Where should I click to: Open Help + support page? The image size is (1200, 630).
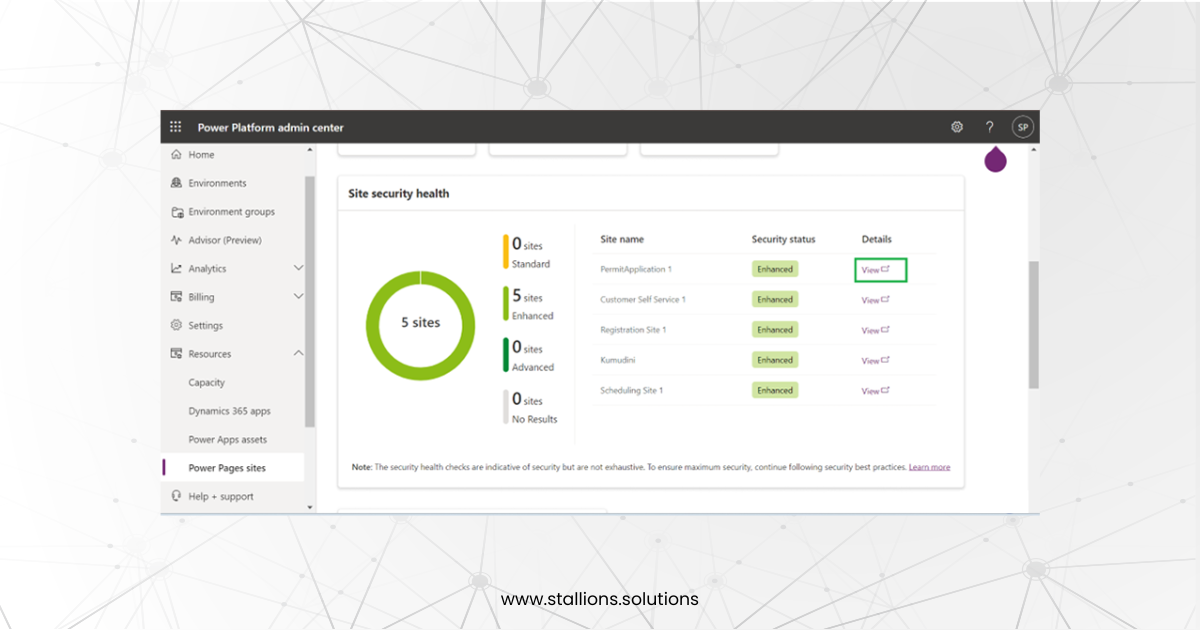tap(221, 496)
